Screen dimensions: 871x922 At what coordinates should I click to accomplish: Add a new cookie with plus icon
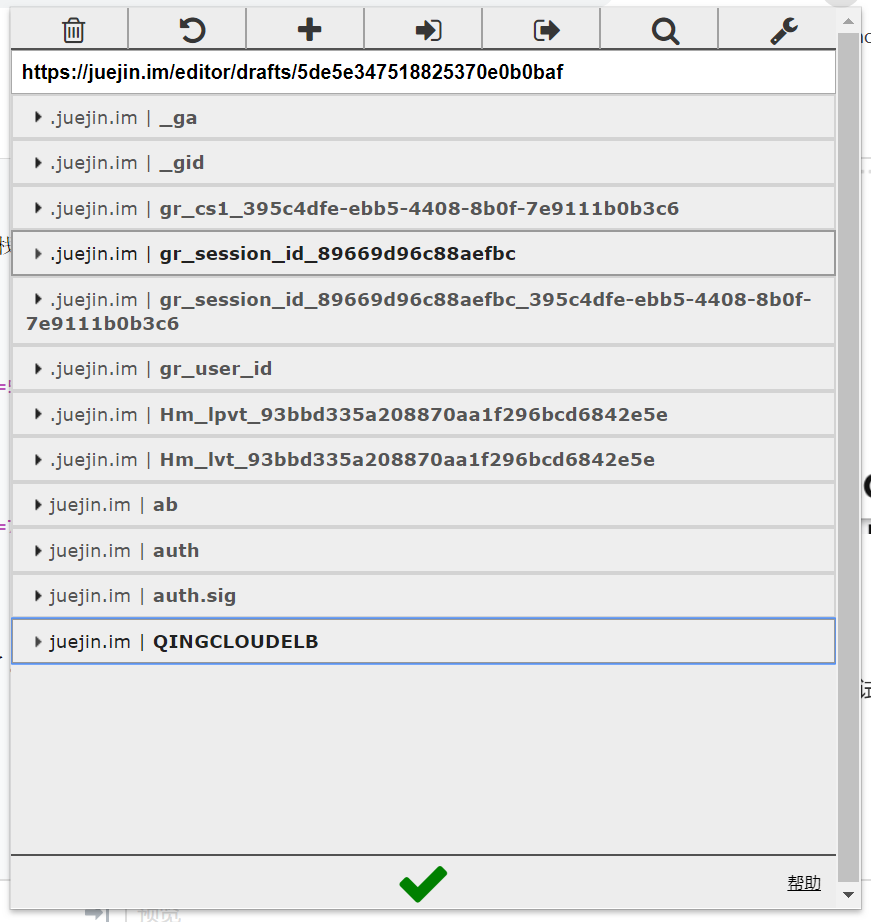pos(309,29)
